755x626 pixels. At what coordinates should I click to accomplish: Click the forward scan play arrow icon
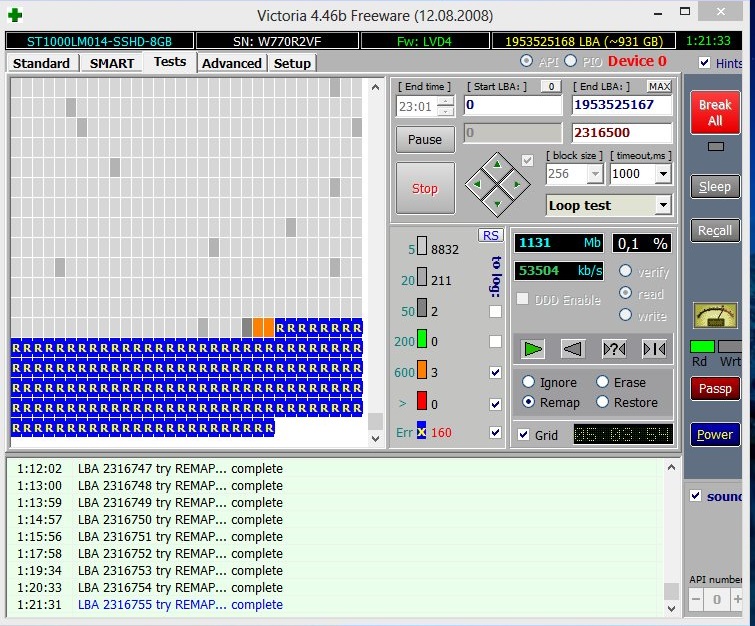click(534, 348)
